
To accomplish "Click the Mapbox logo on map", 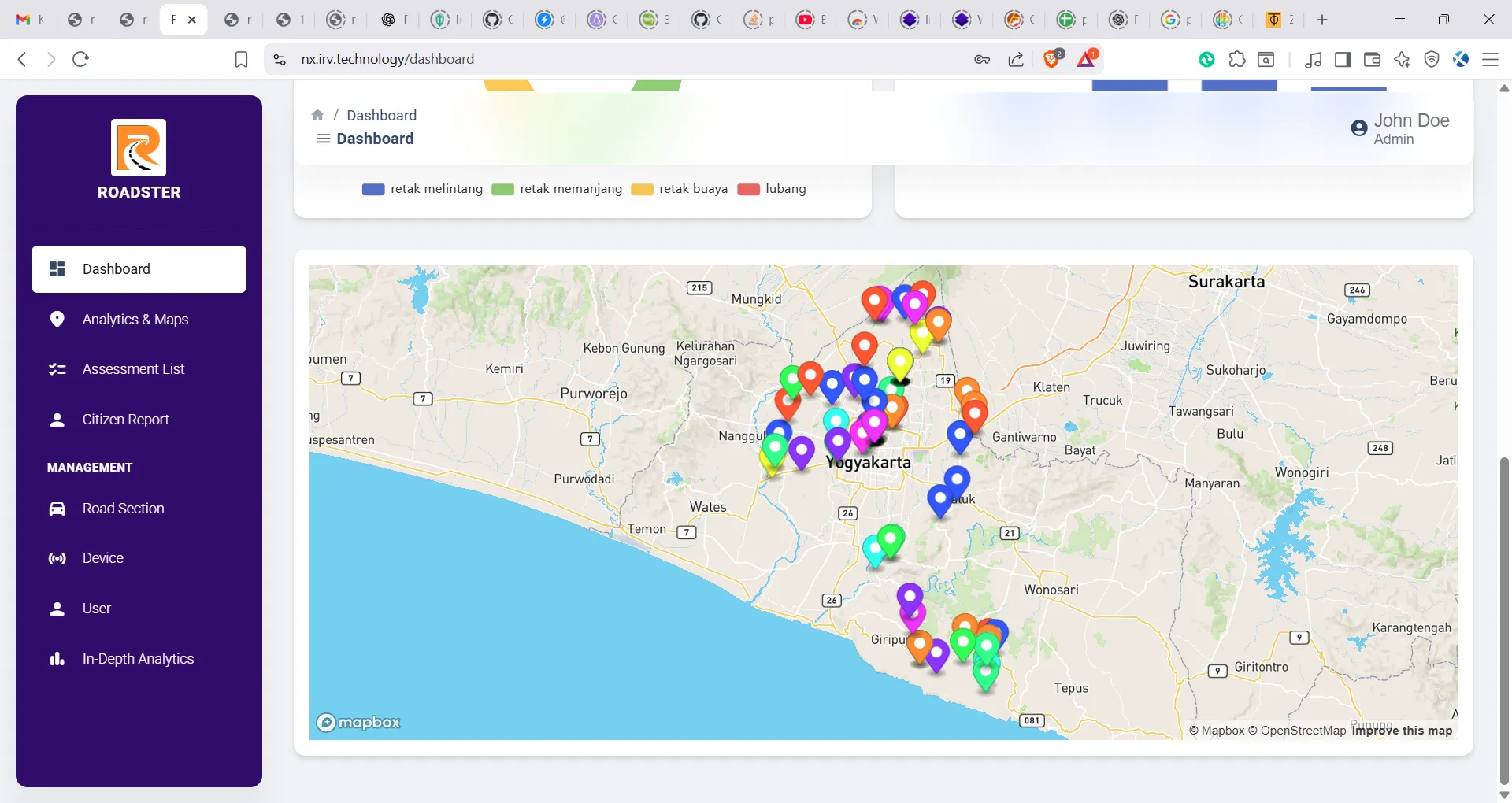I will 358,722.
